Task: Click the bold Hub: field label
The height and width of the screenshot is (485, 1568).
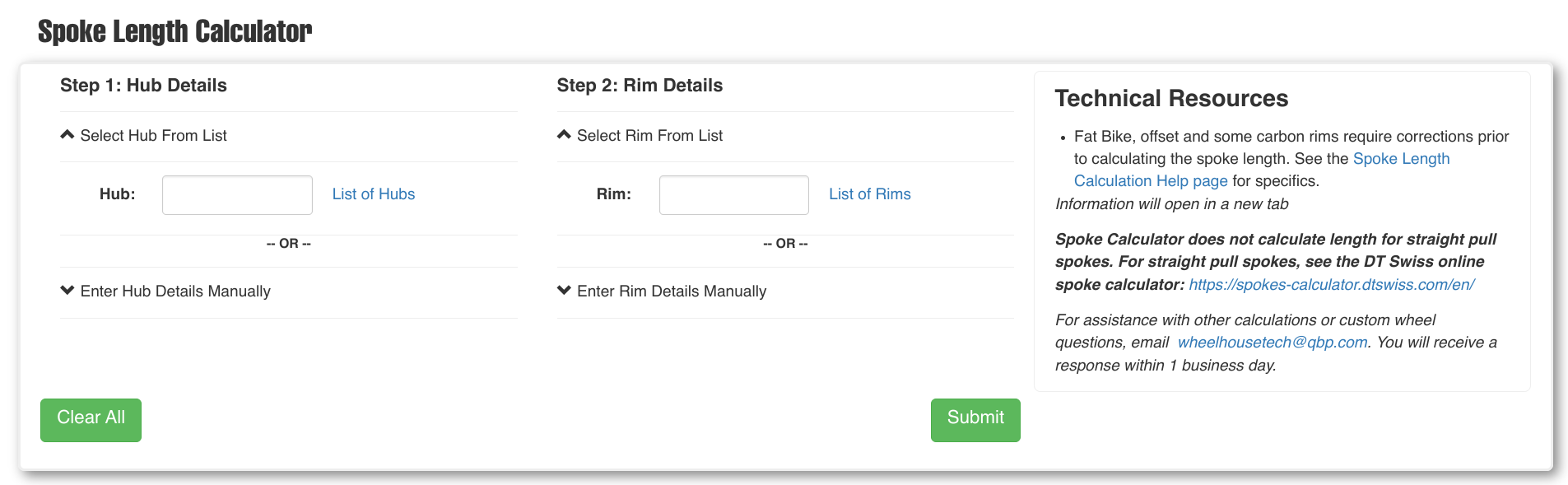Action: (x=118, y=194)
